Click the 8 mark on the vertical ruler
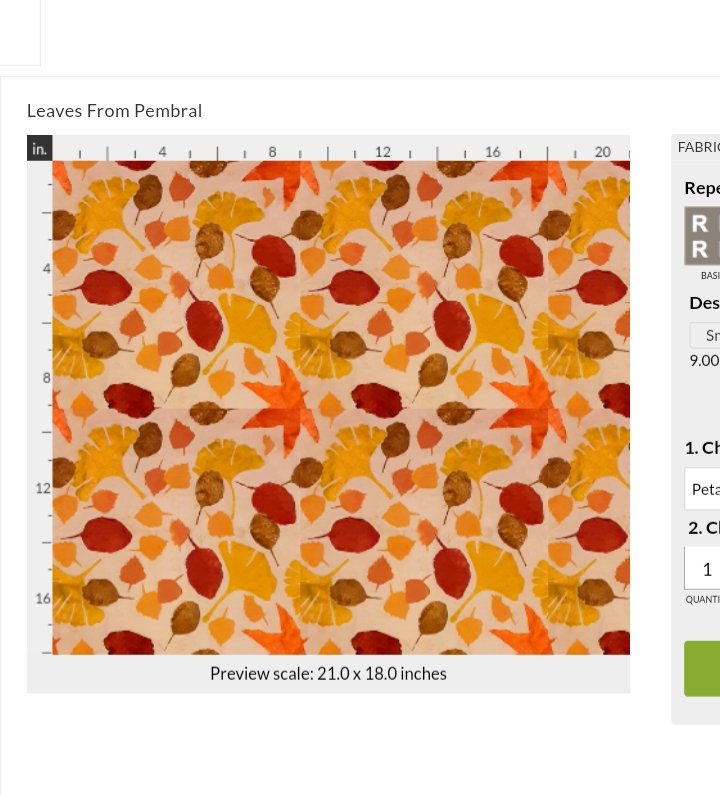 click(x=46, y=378)
